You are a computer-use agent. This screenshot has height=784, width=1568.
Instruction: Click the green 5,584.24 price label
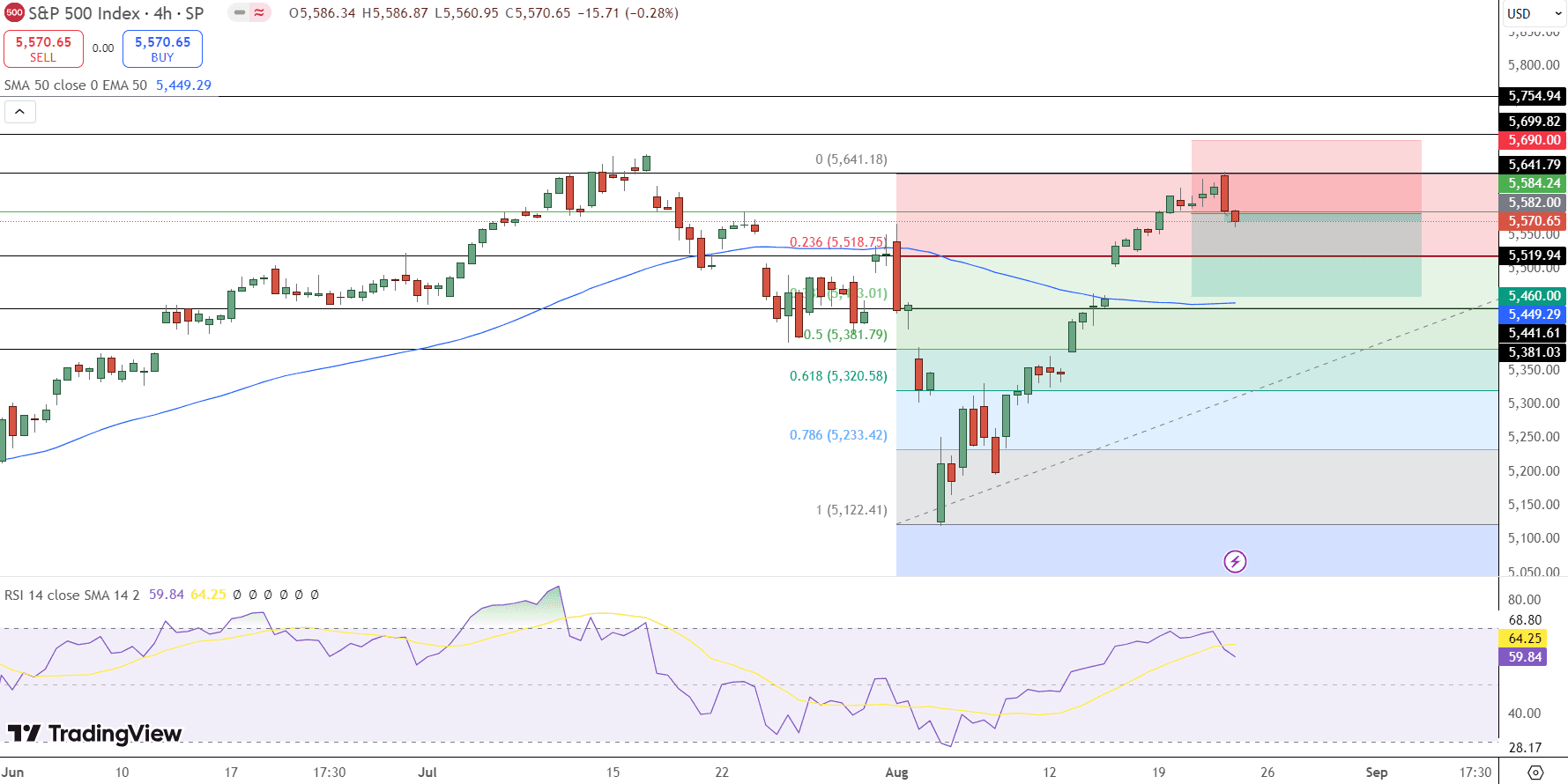pos(1533,183)
